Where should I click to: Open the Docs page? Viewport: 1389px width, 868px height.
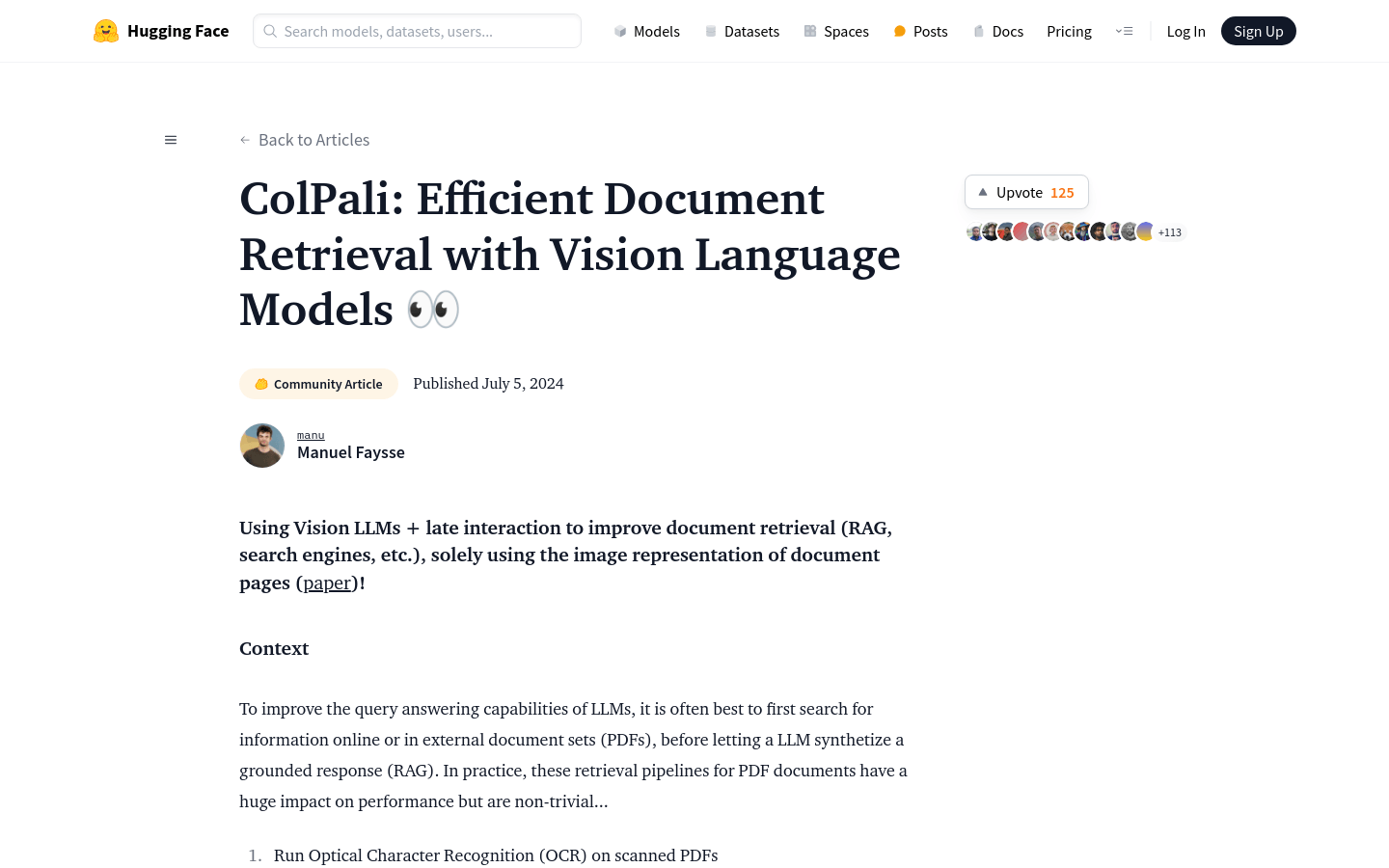point(997,32)
